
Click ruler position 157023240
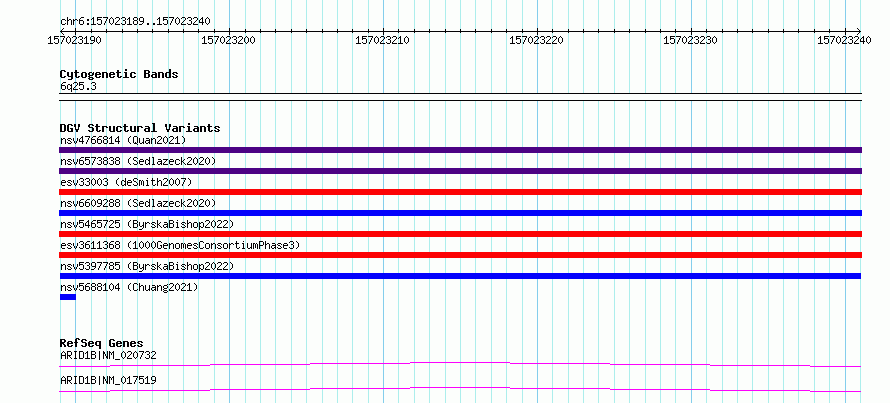[845, 40]
